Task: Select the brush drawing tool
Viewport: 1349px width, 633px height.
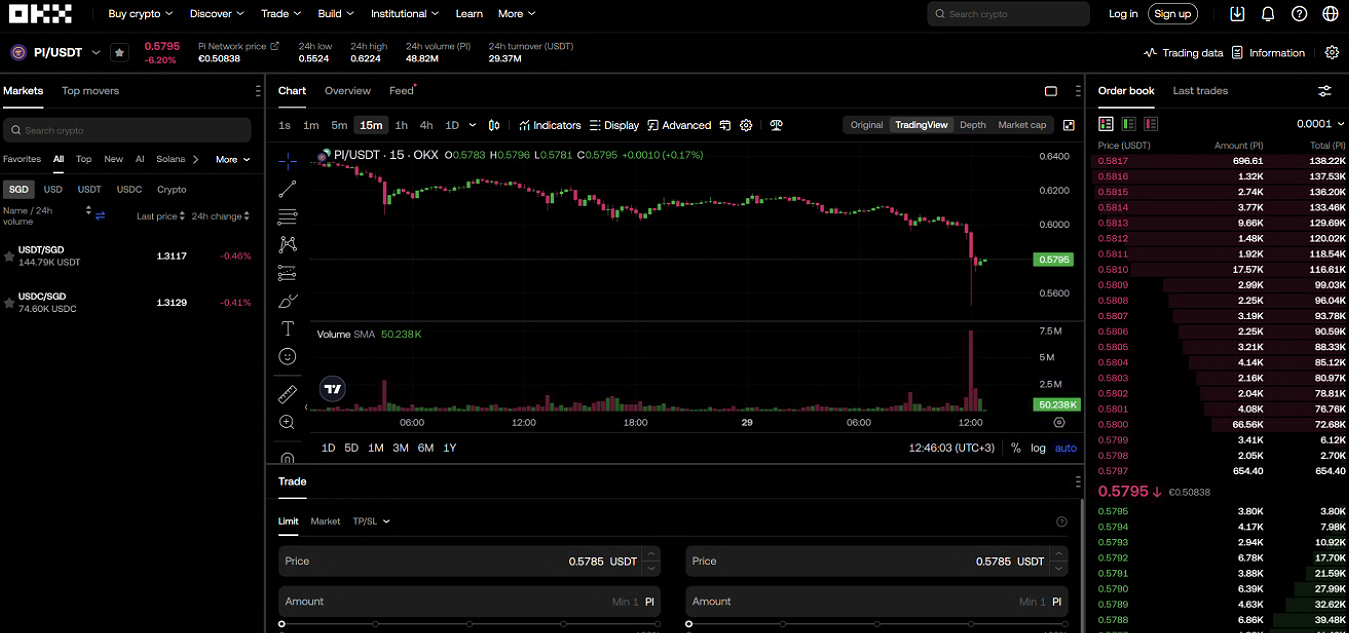Action: click(287, 300)
